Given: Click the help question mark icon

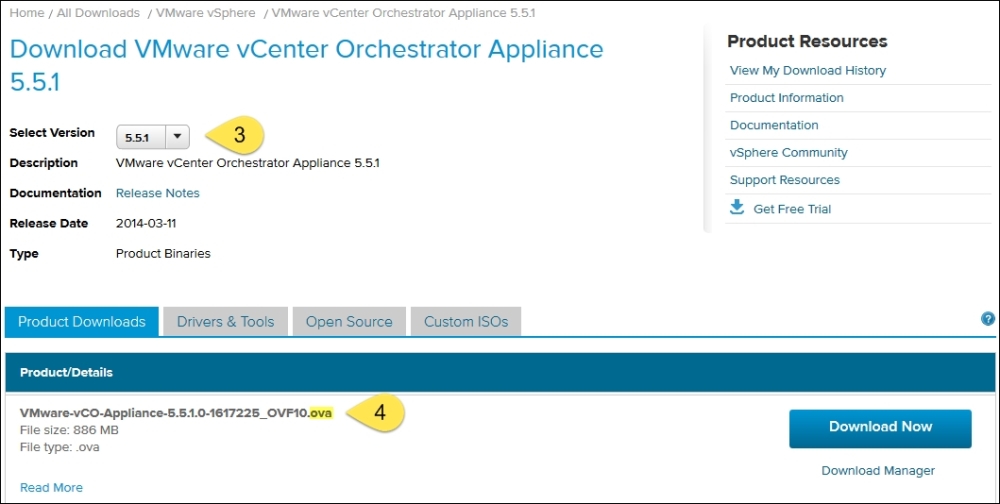Looking at the screenshot, I should (988, 319).
